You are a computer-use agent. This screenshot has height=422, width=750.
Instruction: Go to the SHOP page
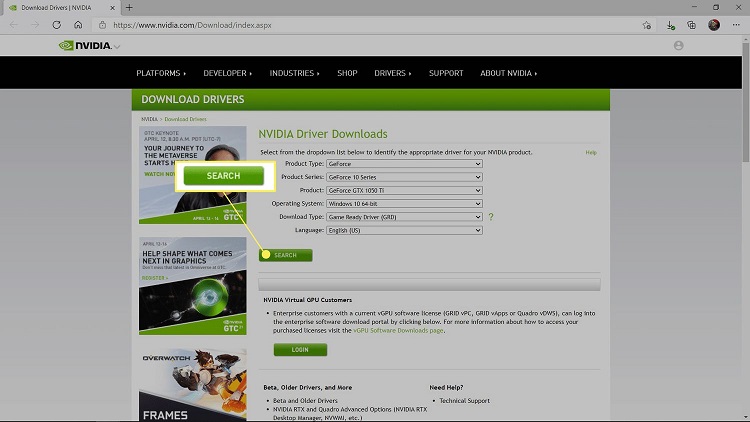(347, 73)
